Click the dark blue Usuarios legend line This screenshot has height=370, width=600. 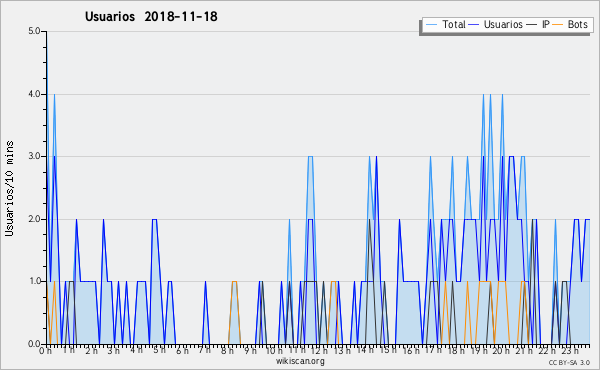click(474, 25)
